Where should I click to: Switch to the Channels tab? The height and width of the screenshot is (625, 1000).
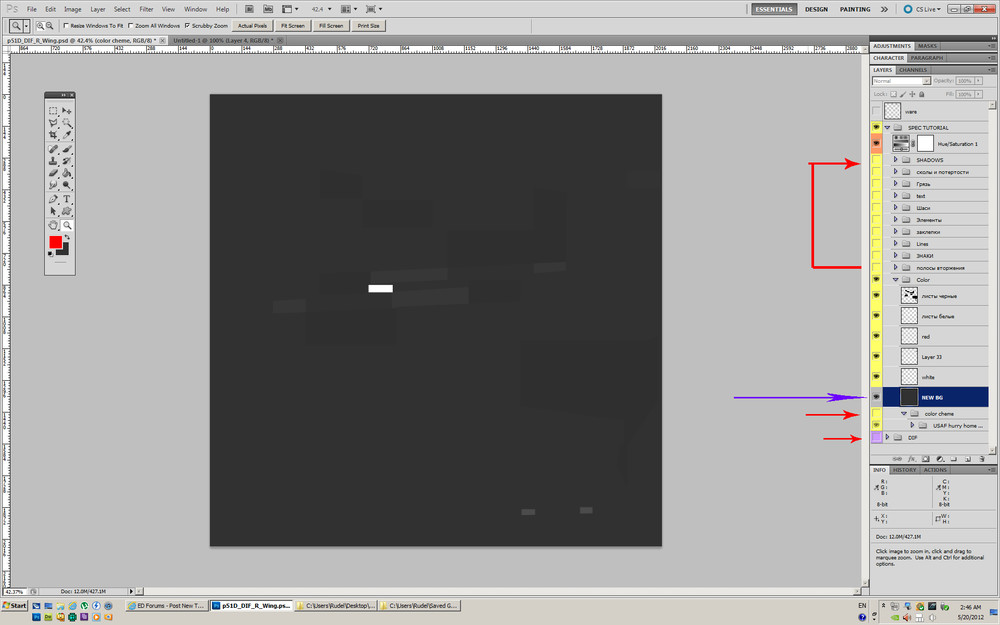913,70
